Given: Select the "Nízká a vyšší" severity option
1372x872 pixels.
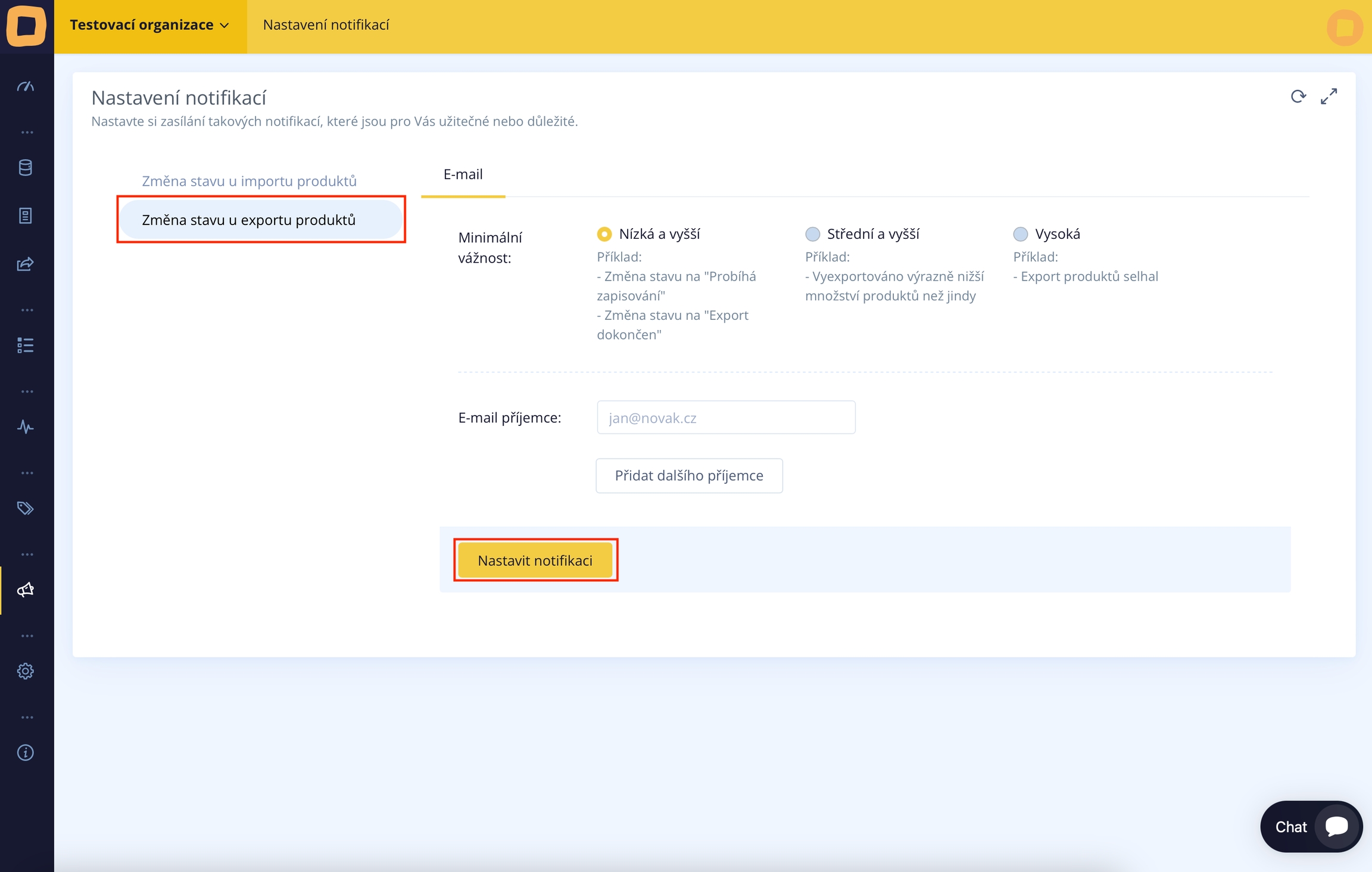Looking at the screenshot, I should click(604, 234).
